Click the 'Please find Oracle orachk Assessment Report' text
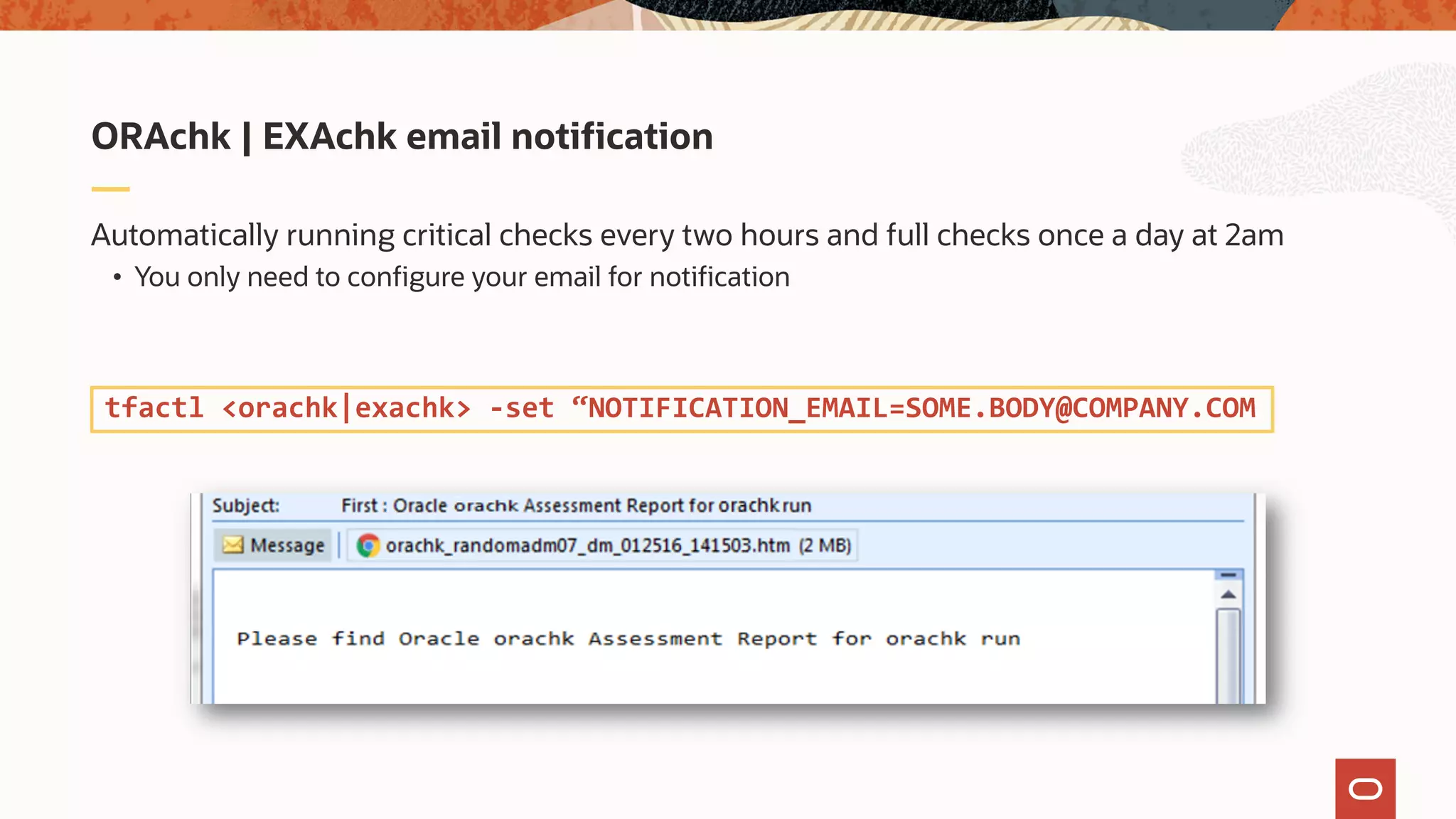This screenshot has height=819, width=1456. coord(628,638)
